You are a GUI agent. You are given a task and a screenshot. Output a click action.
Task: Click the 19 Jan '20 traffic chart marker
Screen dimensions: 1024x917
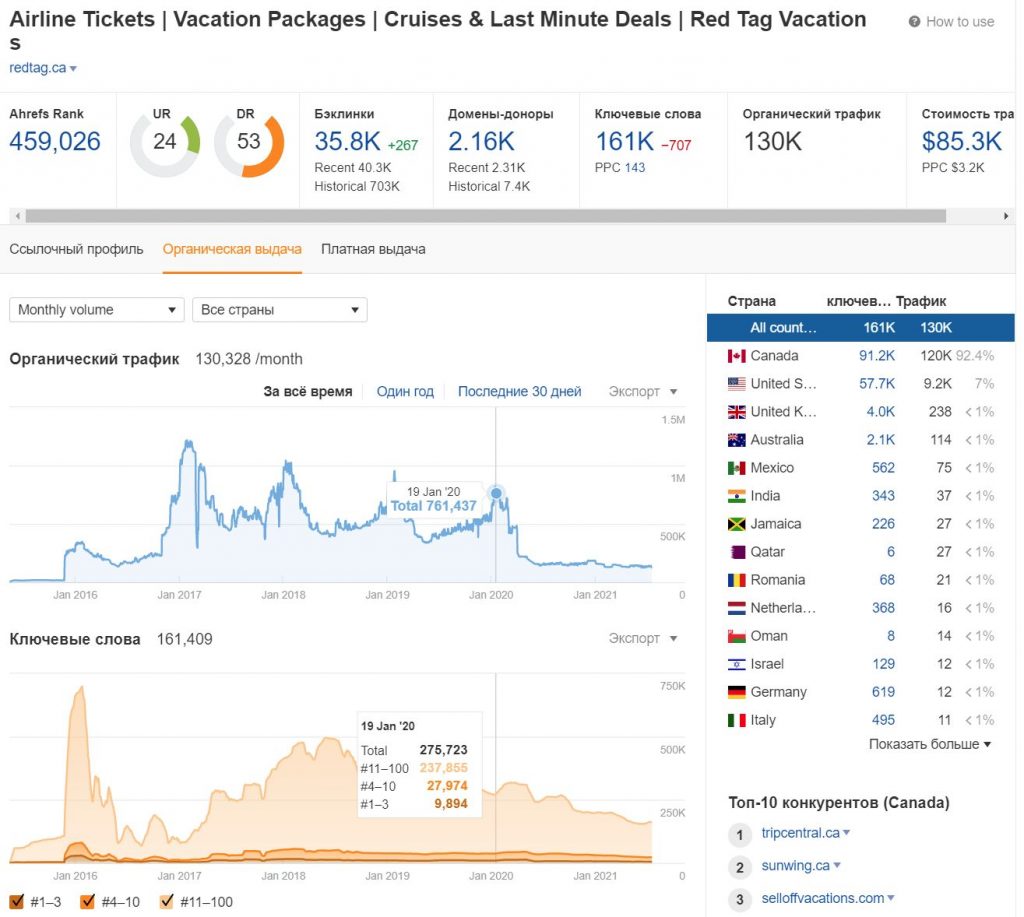tap(496, 493)
